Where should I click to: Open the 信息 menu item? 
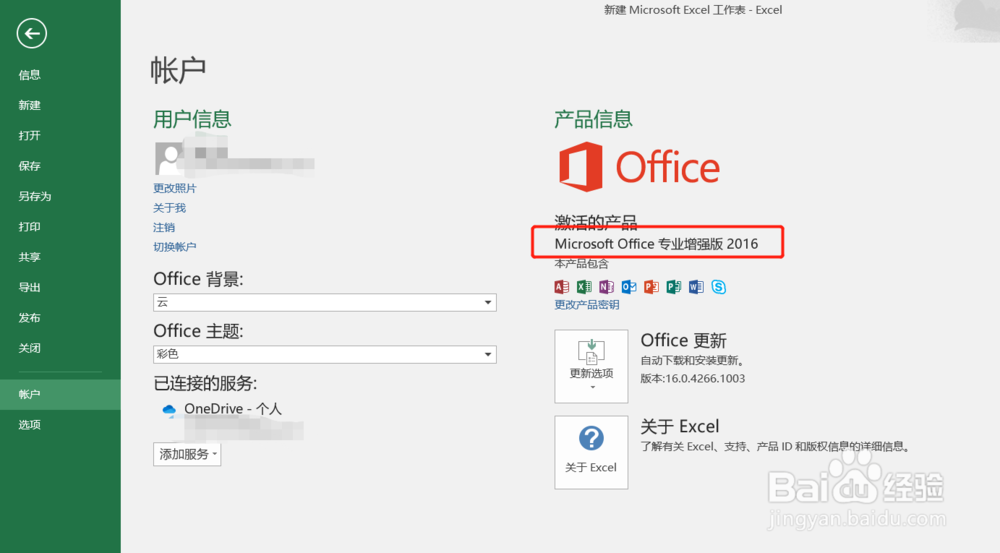(29, 75)
